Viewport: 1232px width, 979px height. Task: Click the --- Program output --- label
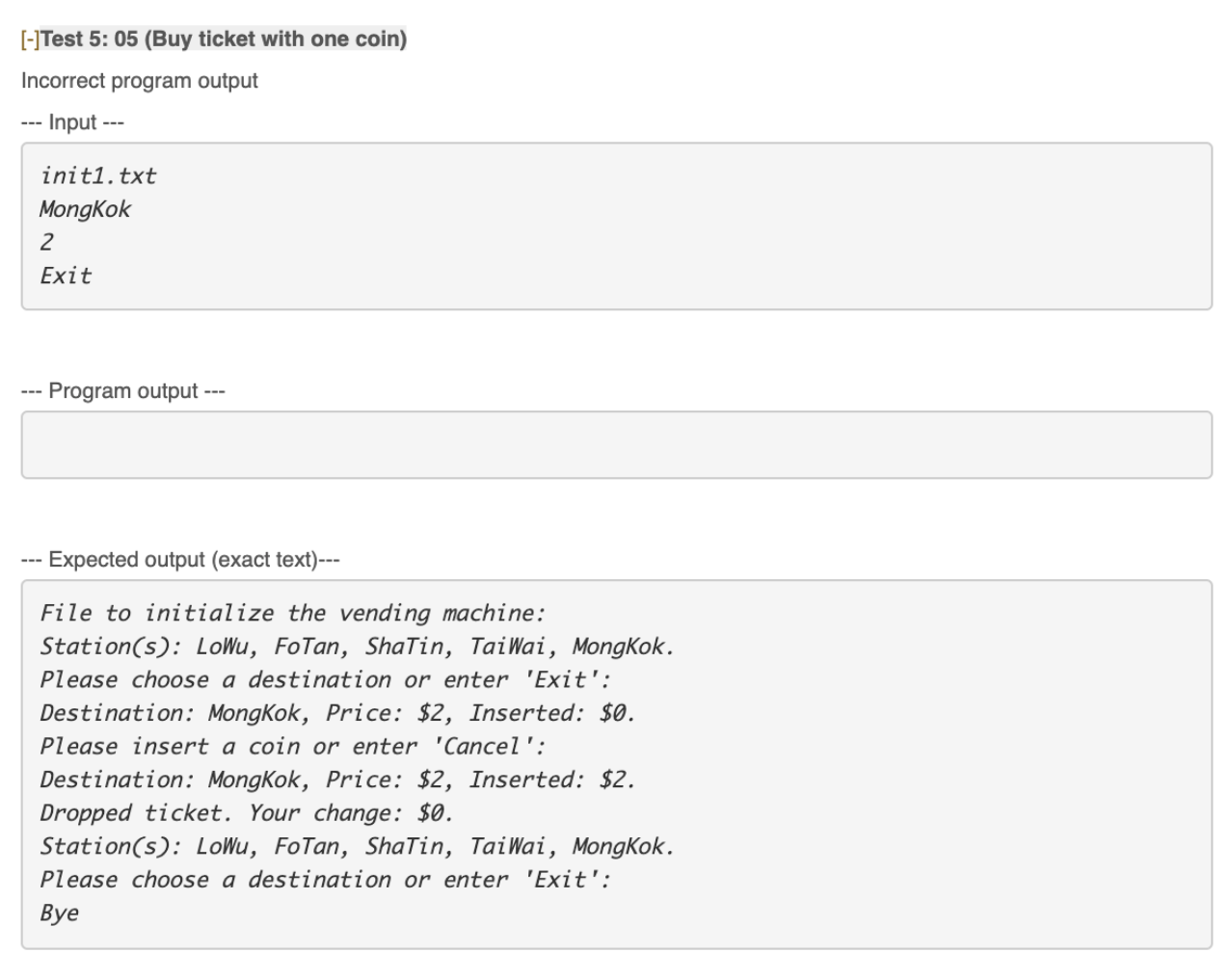pyautogui.click(x=123, y=391)
